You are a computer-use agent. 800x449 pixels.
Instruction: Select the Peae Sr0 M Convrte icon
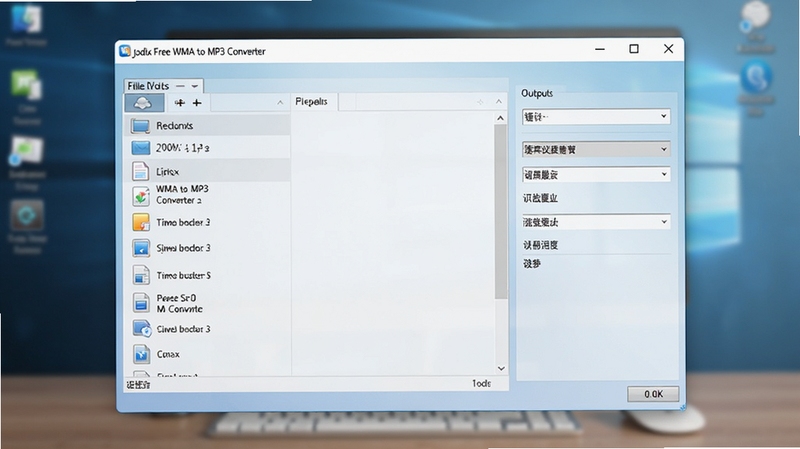(x=141, y=303)
